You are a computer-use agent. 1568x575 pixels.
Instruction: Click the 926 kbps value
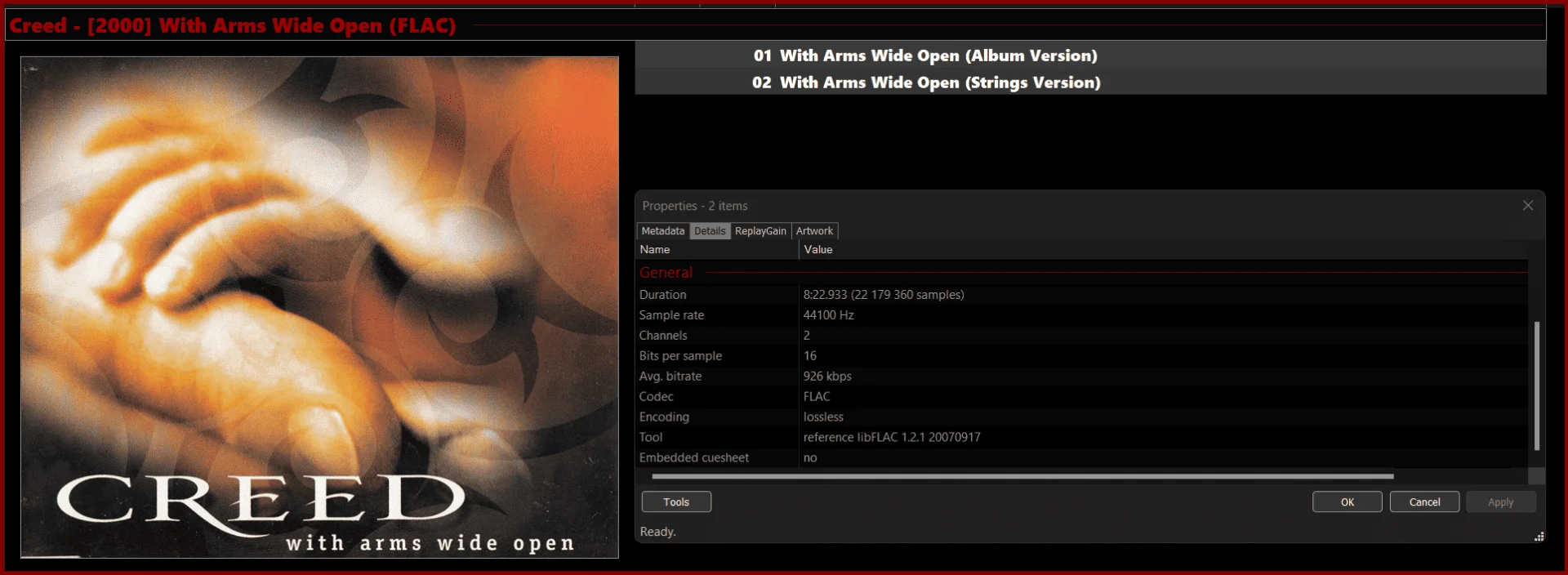(827, 377)
